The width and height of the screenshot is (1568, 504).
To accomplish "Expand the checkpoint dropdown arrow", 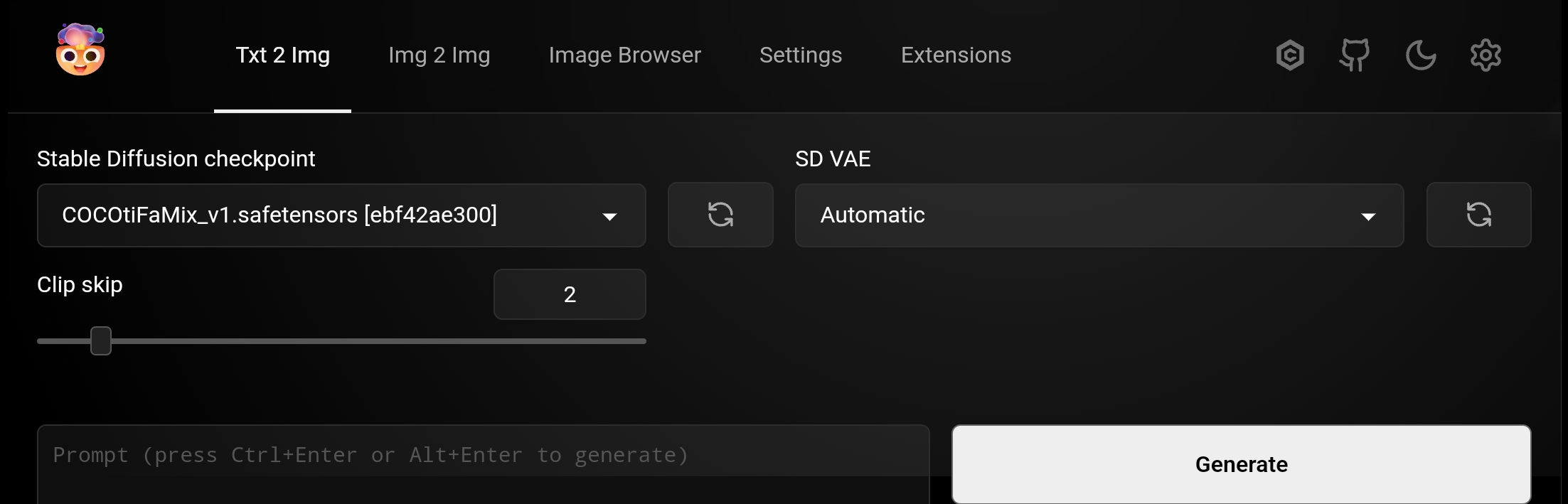I will [609, 215].
